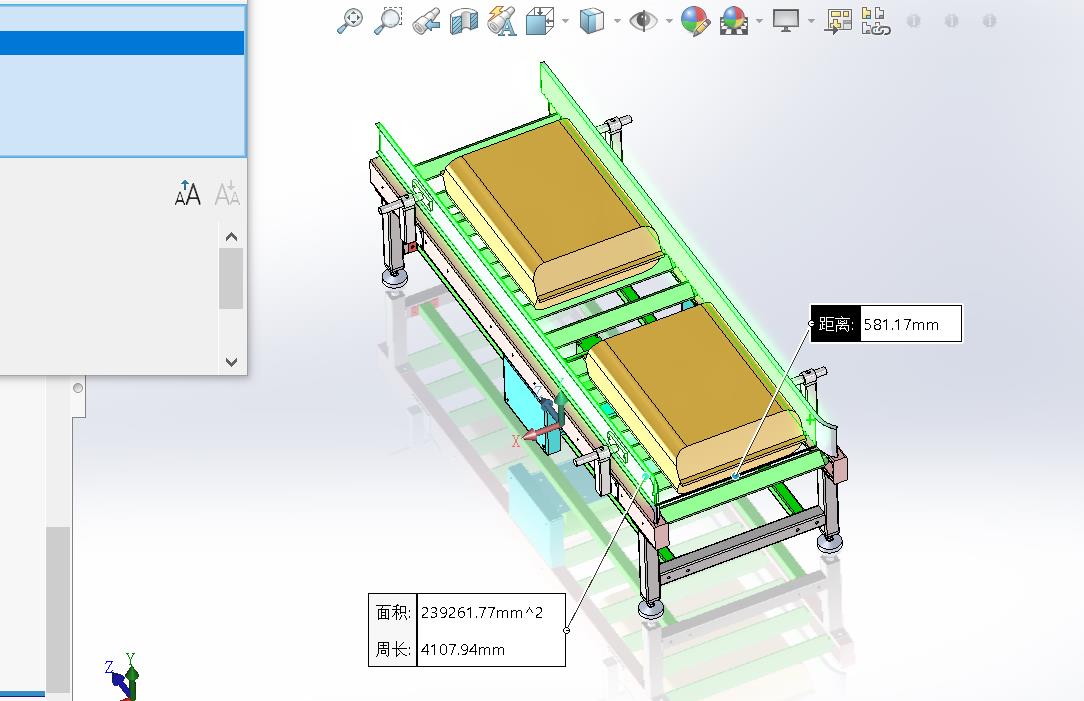This screenshot has height=701, width=1084.
Task: Click the View Settings monitor icon
Action: 786,21
